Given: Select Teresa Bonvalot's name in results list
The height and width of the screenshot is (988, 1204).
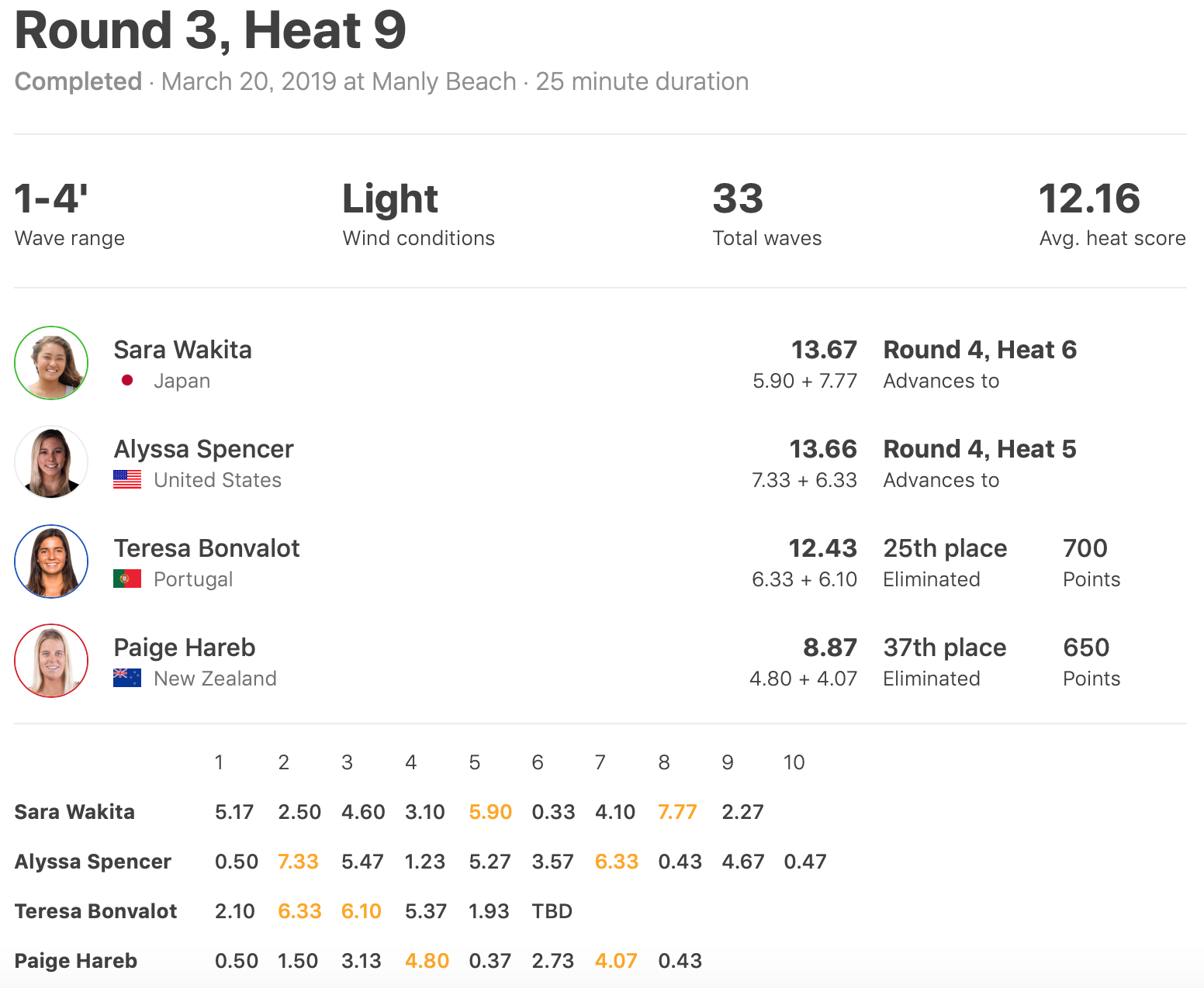Looking at the screenshot, I should pos(206,548).
